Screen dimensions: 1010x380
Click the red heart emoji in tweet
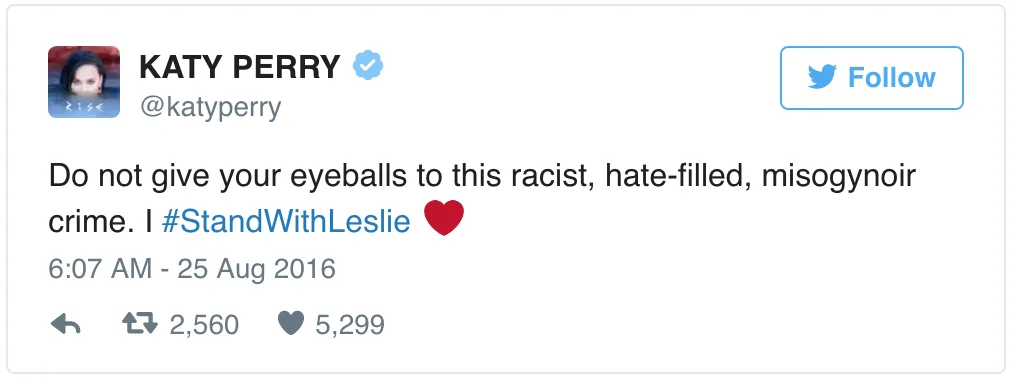pos(444,218)
